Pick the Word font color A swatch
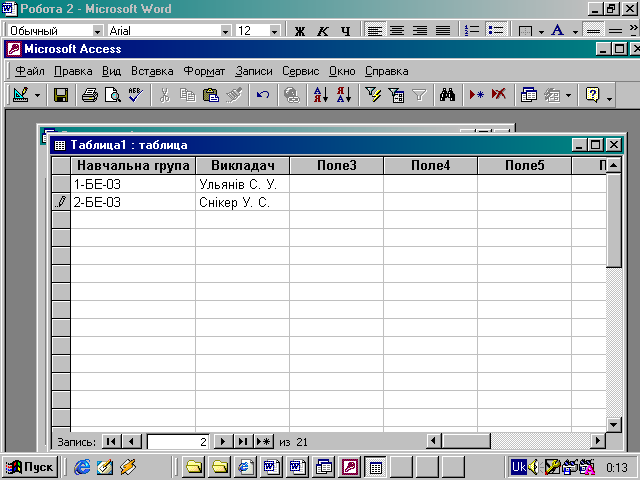Viewport: 640px width, 480px height. [x=558, y=30]
